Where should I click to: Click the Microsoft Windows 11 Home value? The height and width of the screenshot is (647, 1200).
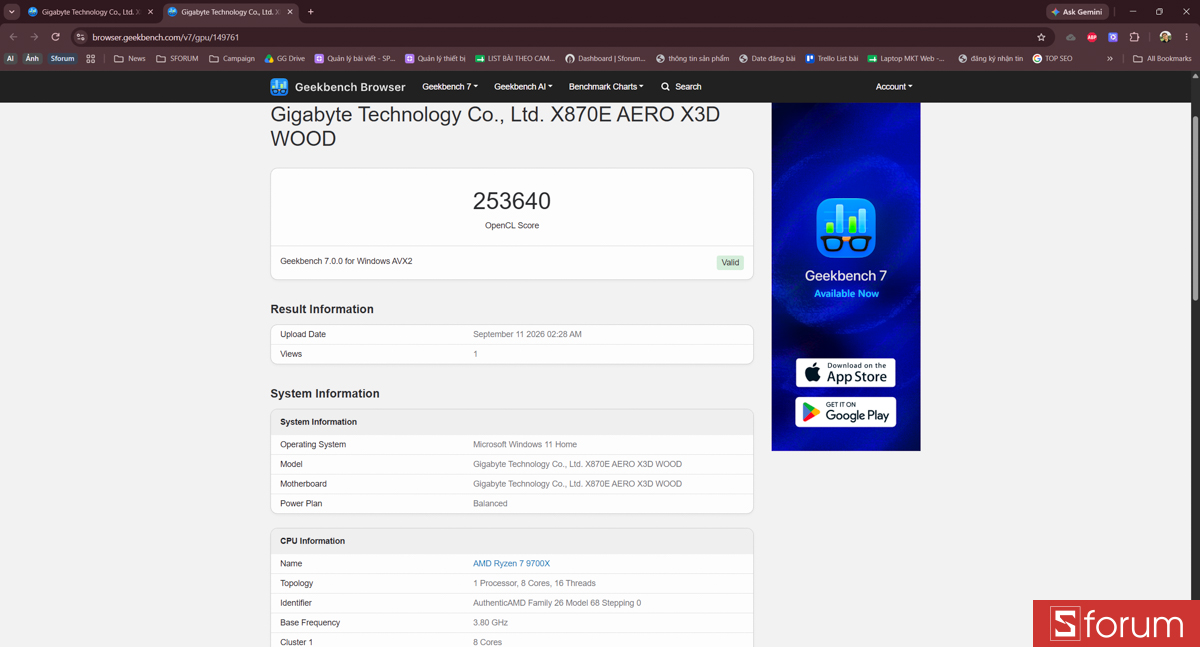point(525,445)
